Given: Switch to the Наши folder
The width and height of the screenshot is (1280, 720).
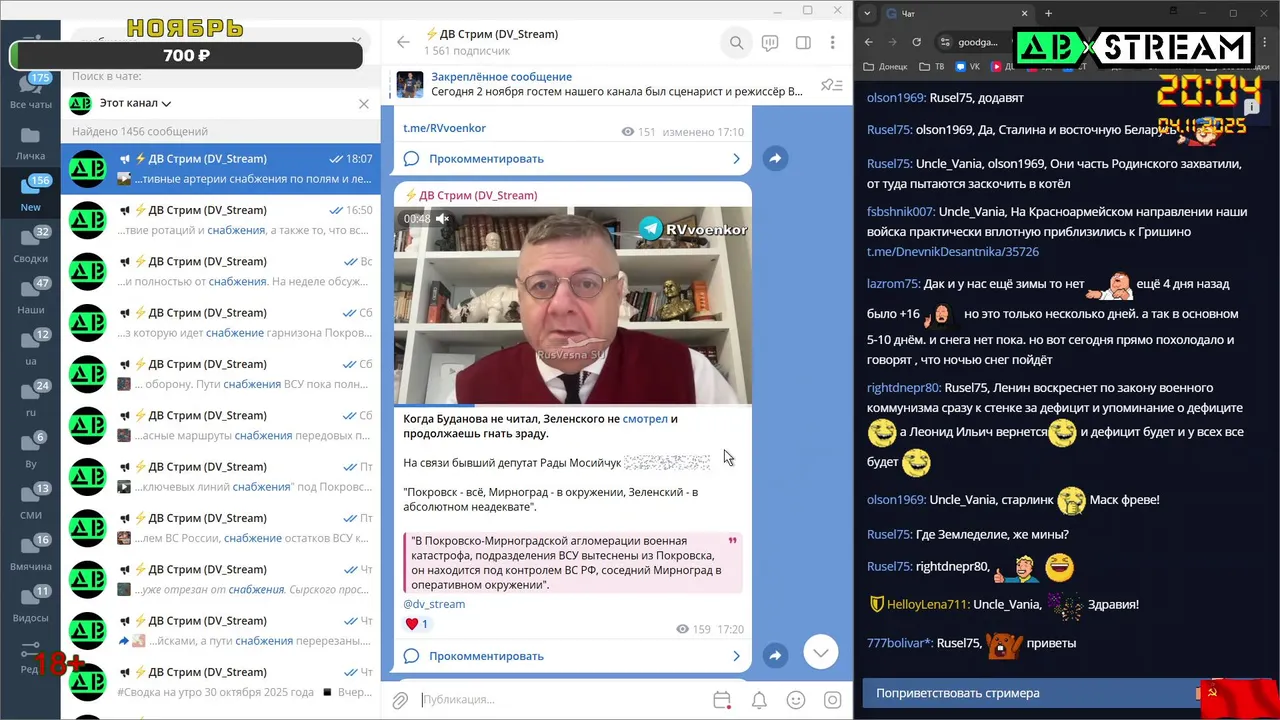Looking at the screenshot, I should tap(31, 297).
